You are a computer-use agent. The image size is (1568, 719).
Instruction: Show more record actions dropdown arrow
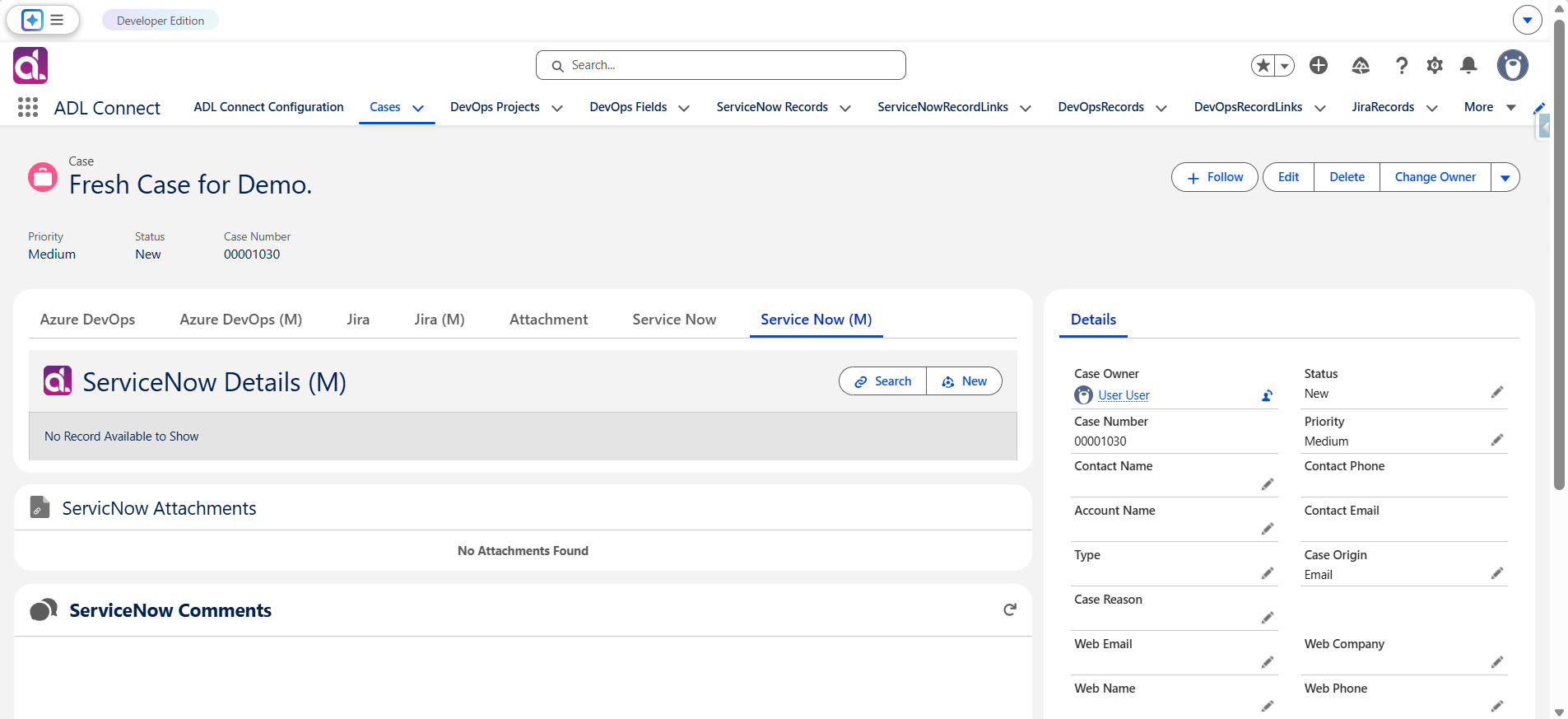(x=1505, y=177)
